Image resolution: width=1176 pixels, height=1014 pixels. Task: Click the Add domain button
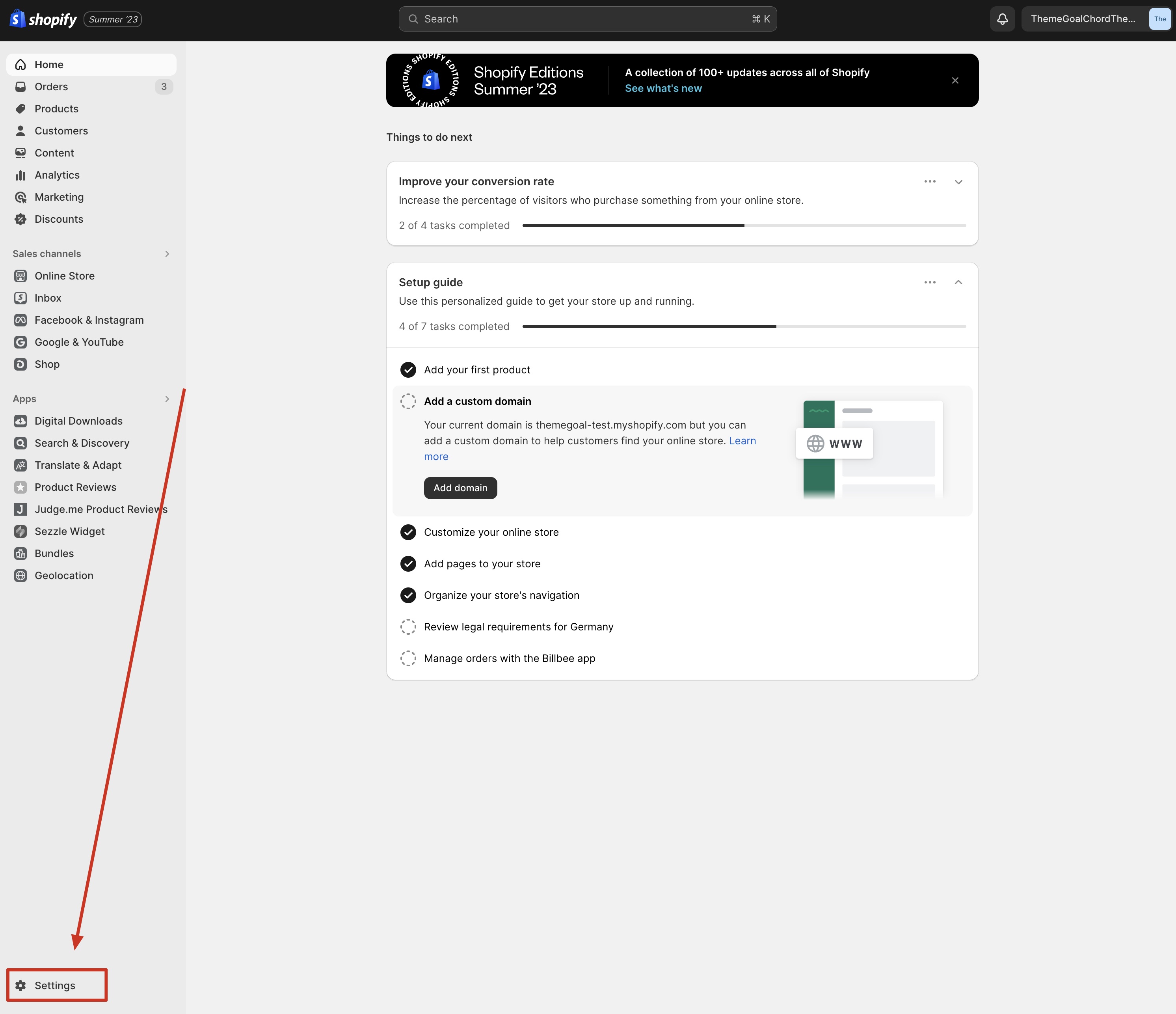[460, 488]
